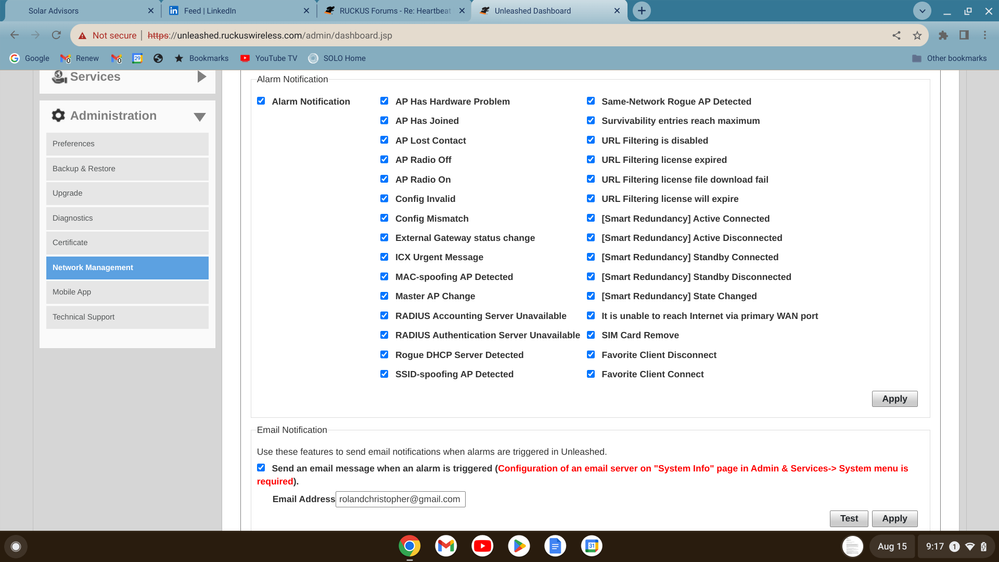Screen dimensions: 999x562
Task: Launch Gmail from the shelf
Action: [x=446, y=546]
